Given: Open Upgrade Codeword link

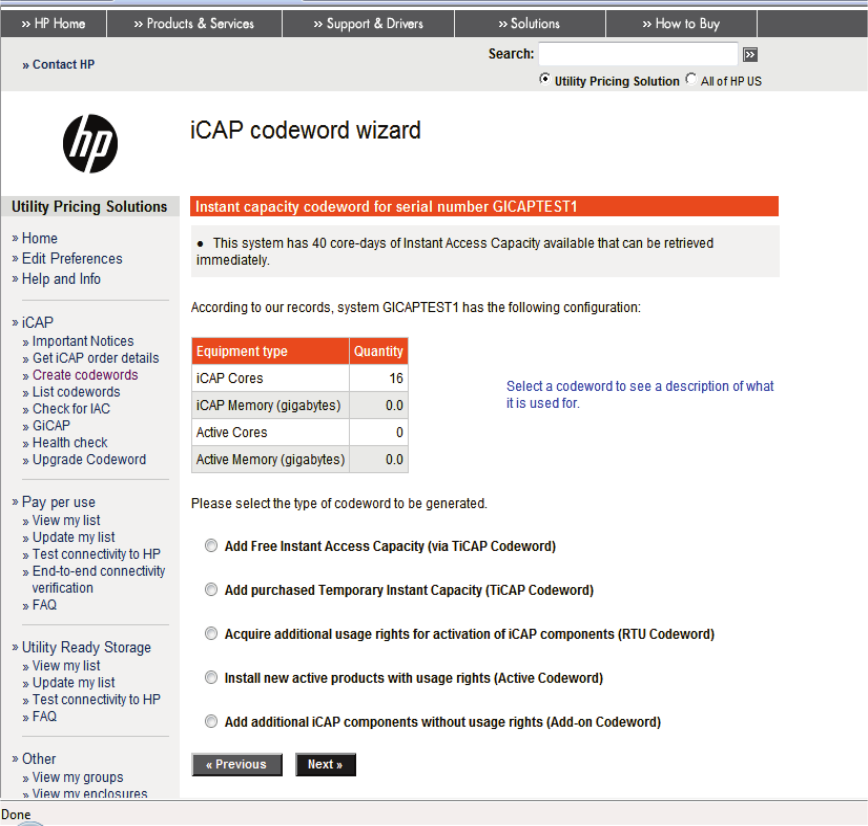Looking at the screenshot, I should coord(89,460).
